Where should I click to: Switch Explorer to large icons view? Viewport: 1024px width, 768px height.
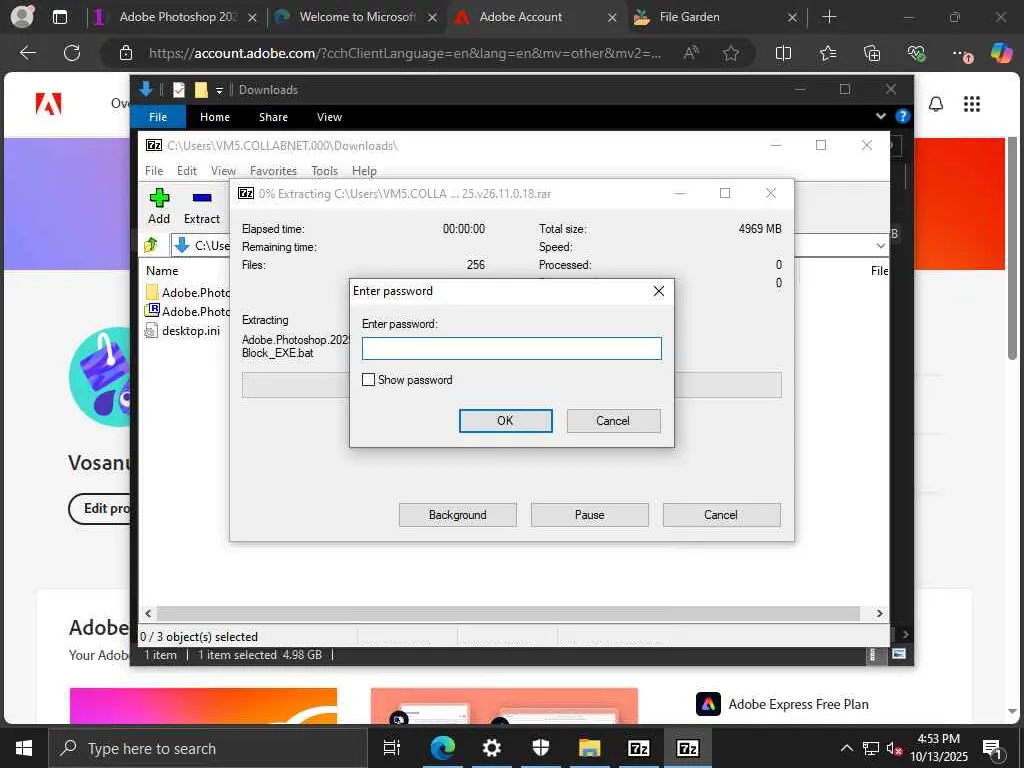coord(899,654)
